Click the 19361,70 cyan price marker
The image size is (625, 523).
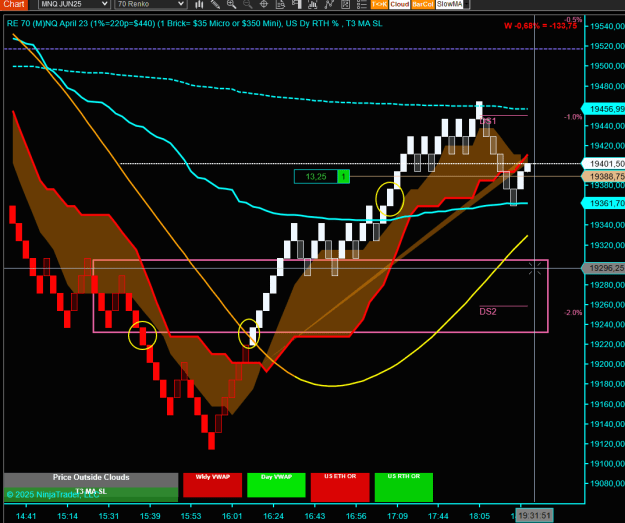tap(603, 203)
